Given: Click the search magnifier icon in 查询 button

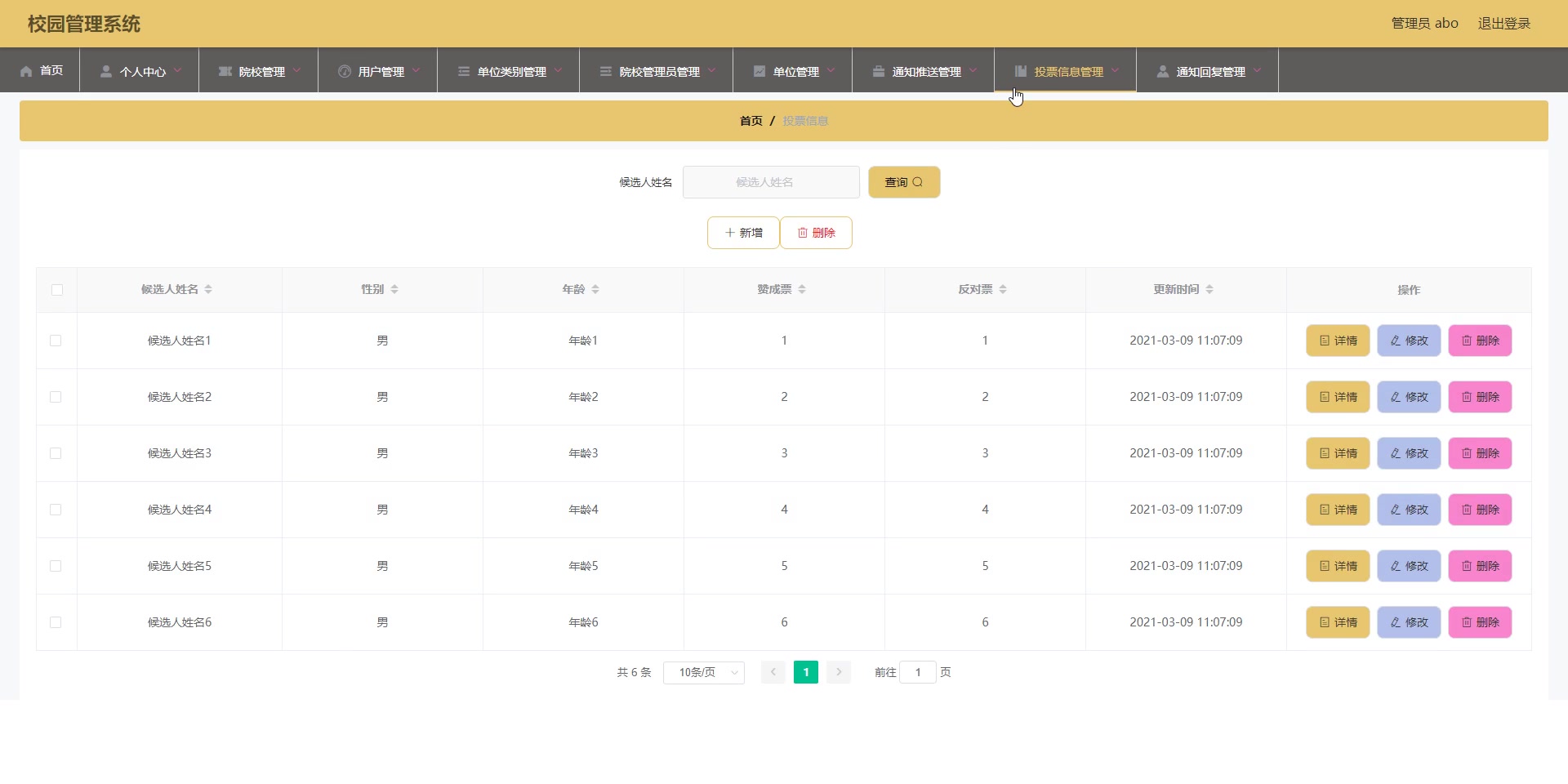Looking at the screenshot, I should (x=920, y=182).
